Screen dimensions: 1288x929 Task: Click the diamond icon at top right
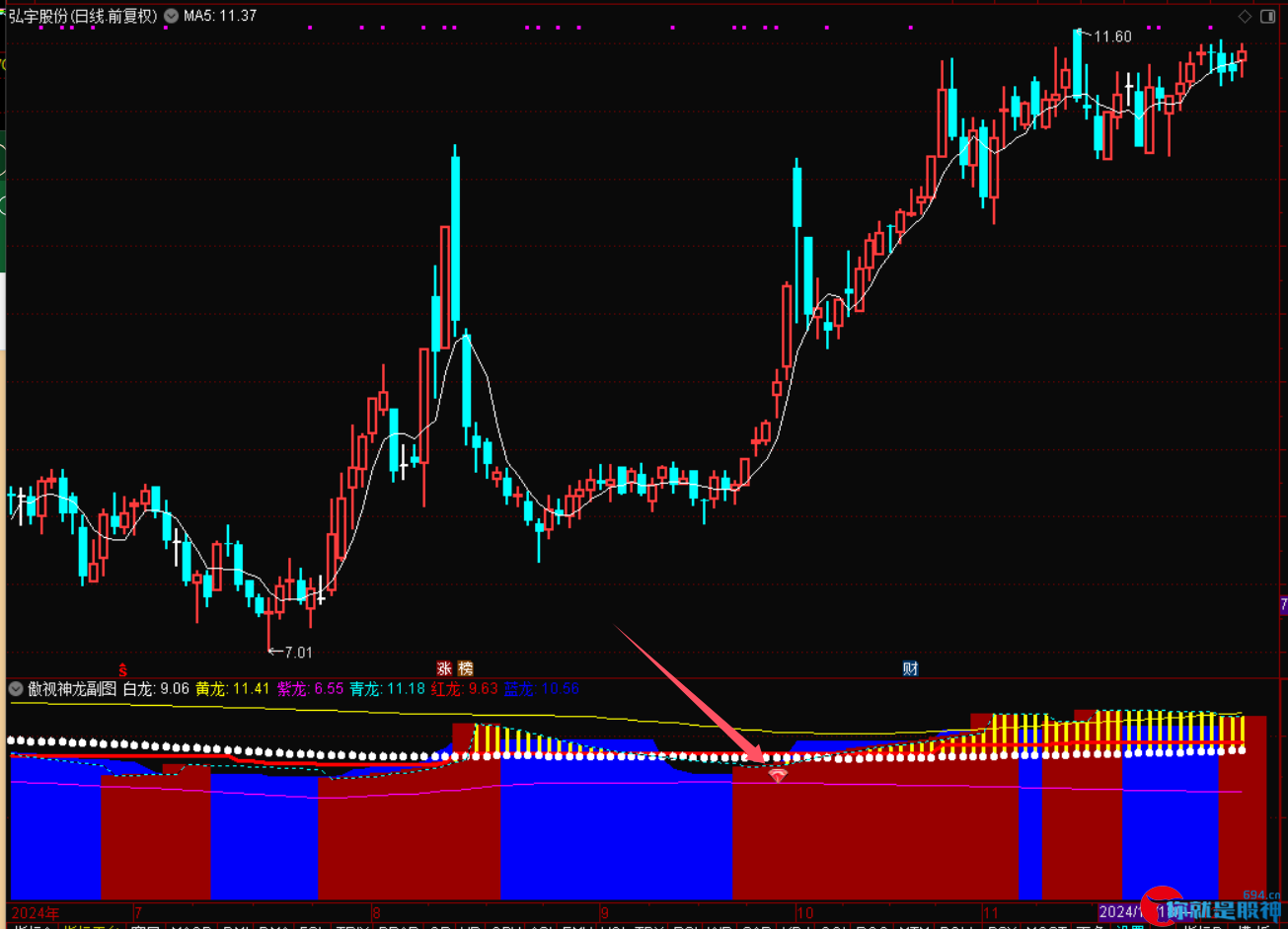pos(1245,16)
